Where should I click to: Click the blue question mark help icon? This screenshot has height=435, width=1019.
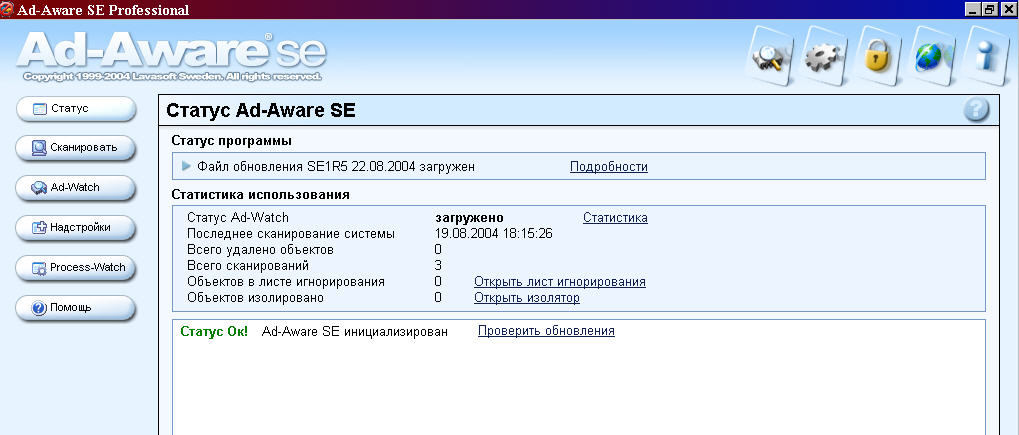pyautogui.click(x=975, y=110)
